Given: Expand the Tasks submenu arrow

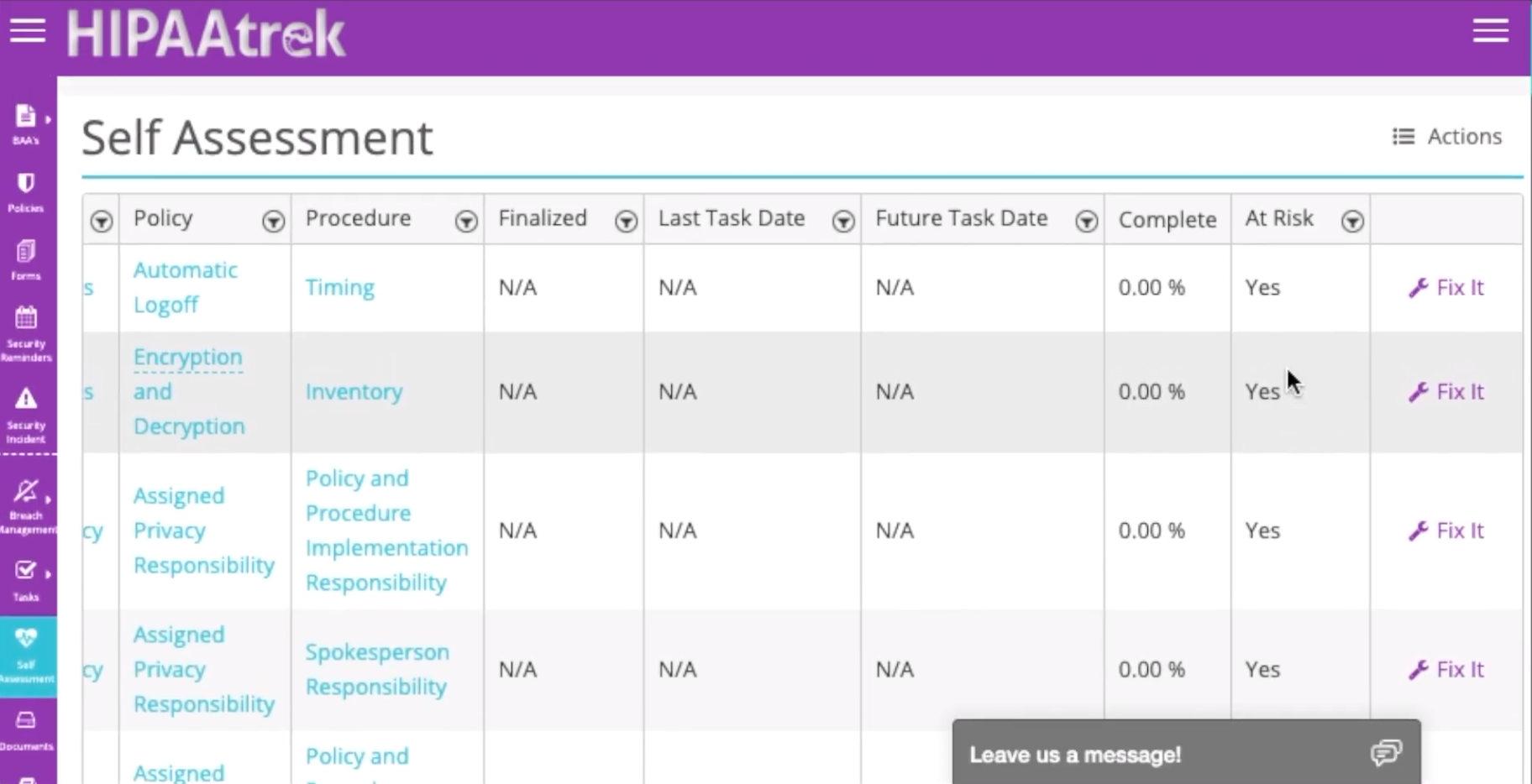Looking at the screenshot, I should (x=48, y=574).
